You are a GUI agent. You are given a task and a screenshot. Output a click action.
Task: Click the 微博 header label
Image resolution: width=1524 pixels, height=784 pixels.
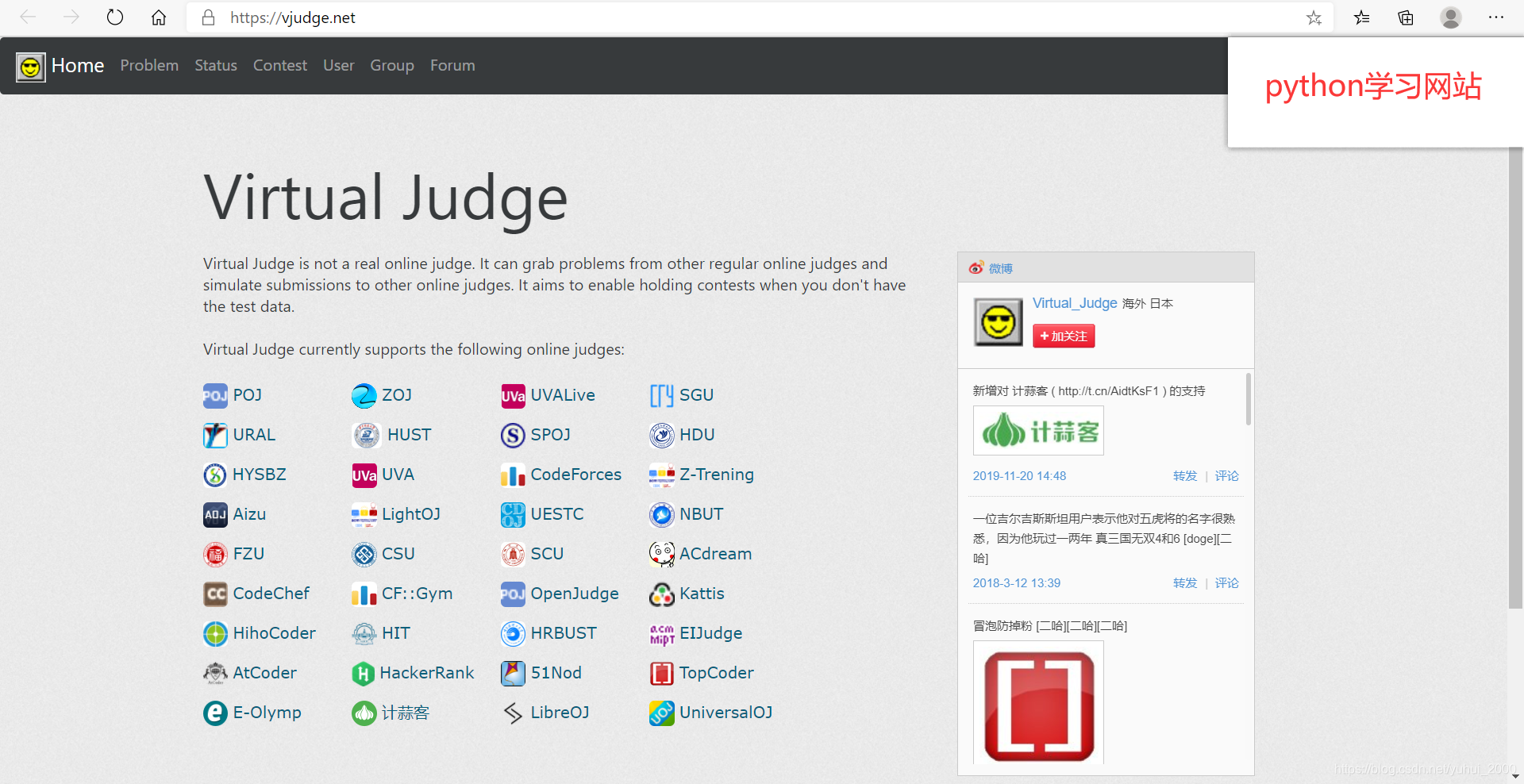[x=1001, y=268]
